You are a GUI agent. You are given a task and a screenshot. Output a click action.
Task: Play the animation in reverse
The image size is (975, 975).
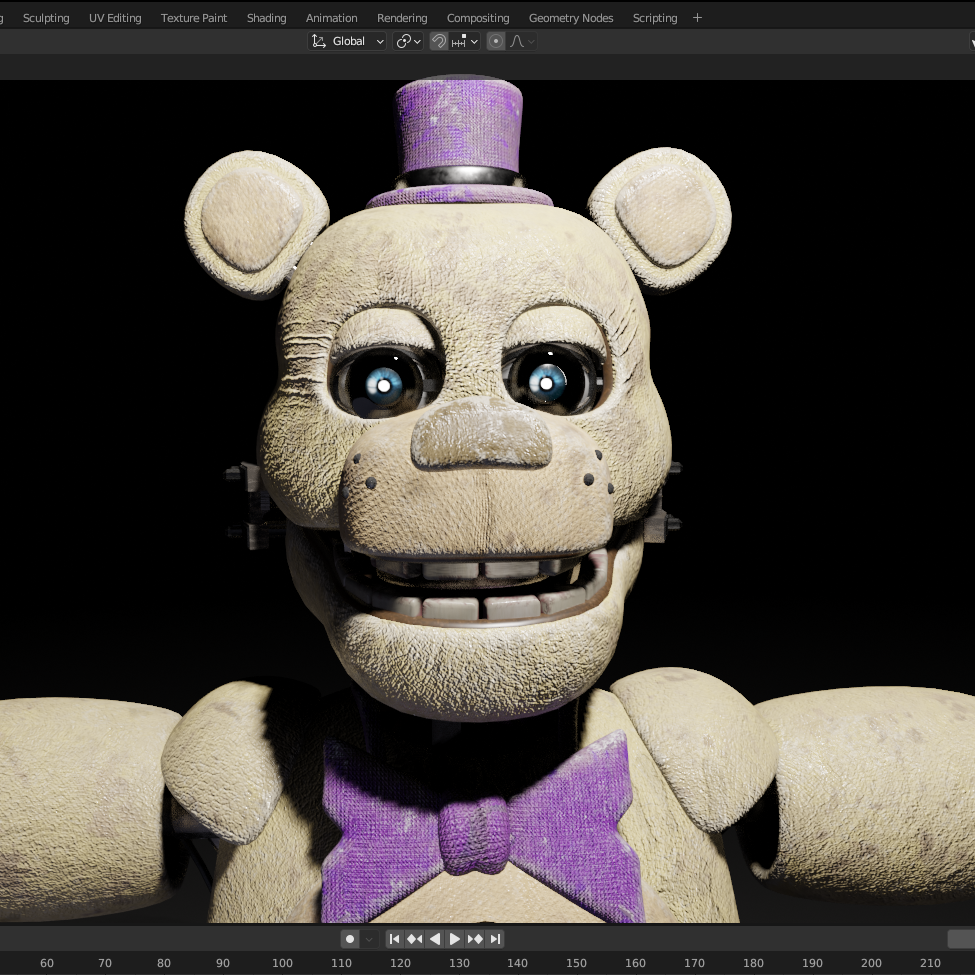(x=435, y=939)
